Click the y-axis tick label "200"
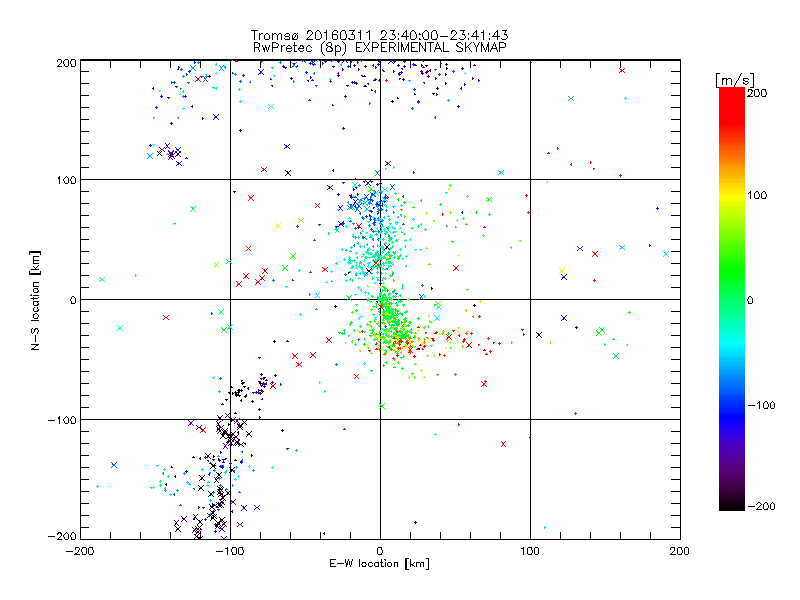 pos(66,63)
